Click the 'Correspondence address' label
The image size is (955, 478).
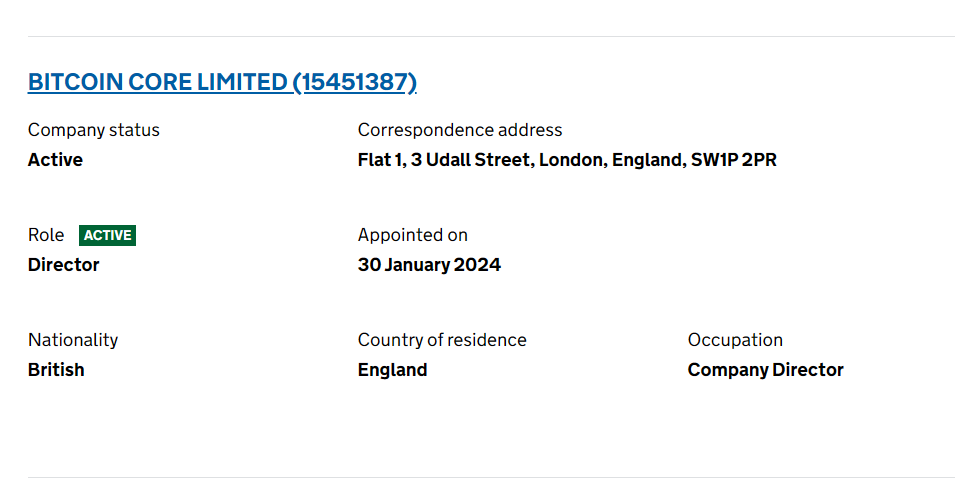[x=459, y=130]
